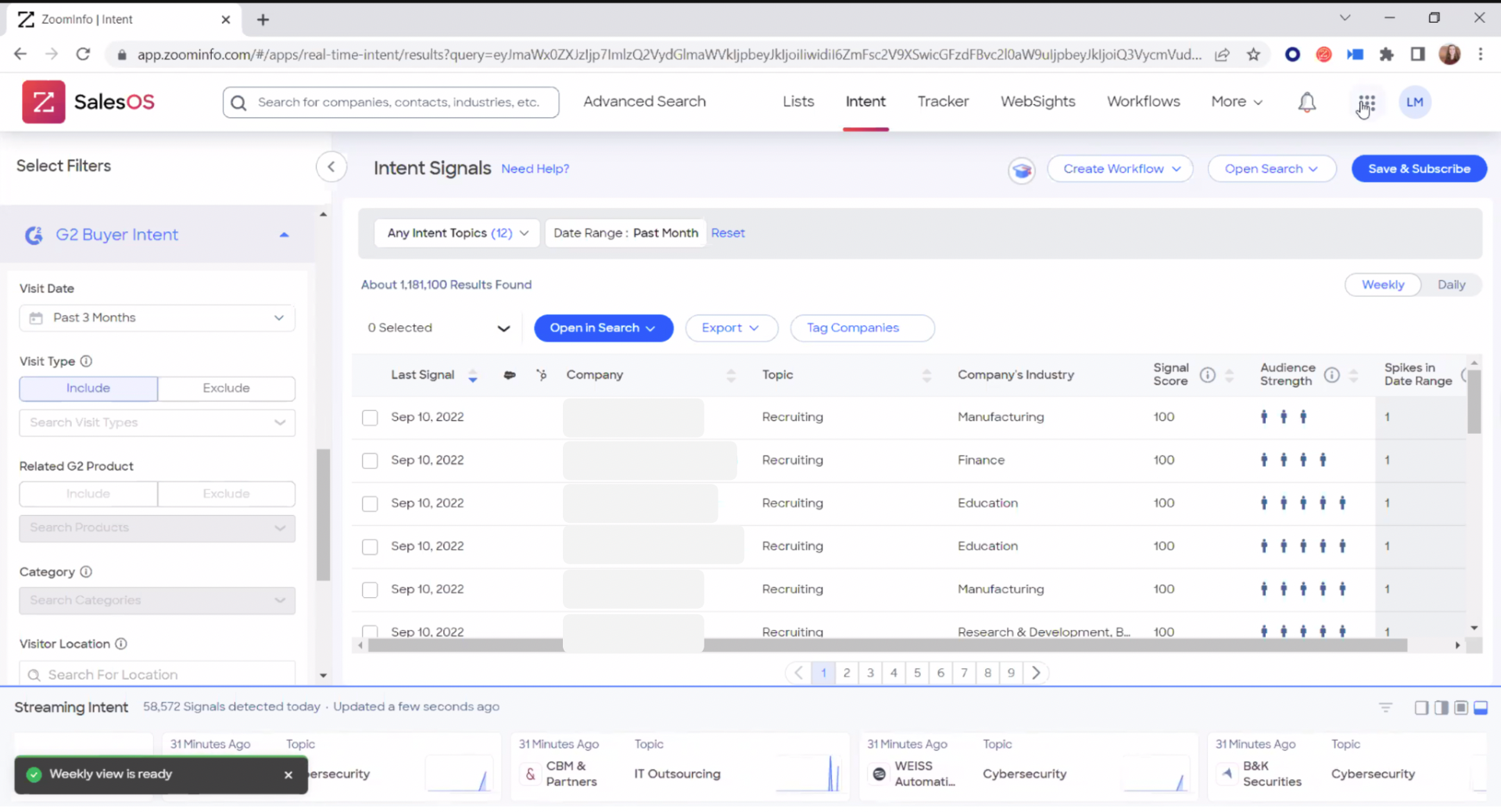
Task: Show info for Visitor Location
Action: coord(121,644)
